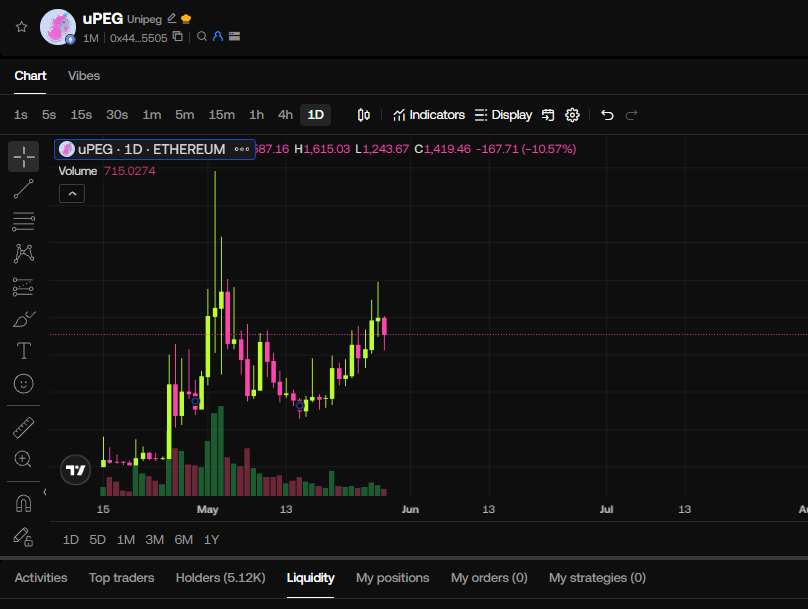Edit the uPEG name with pencil icon

(x=172, y=19)
